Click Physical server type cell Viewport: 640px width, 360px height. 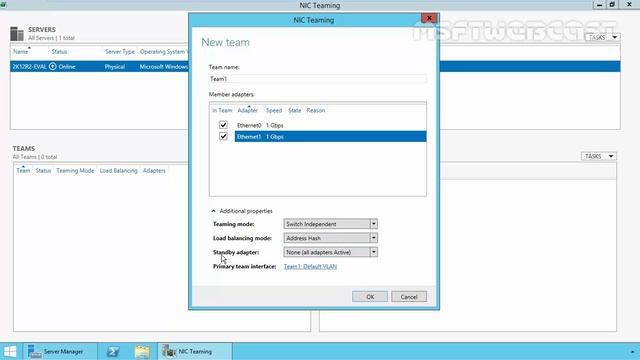click(x=115, y=67)
